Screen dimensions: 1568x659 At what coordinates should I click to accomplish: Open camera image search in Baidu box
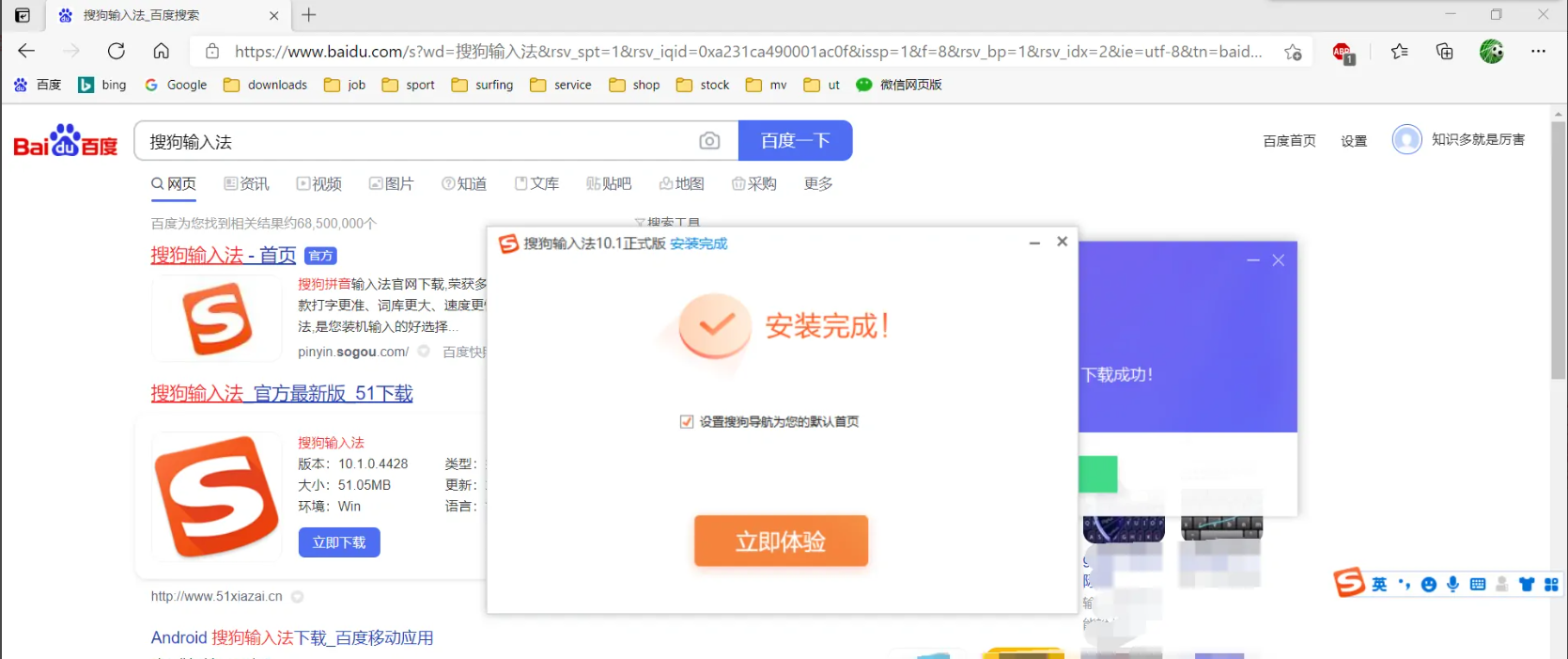pos(709,141)
